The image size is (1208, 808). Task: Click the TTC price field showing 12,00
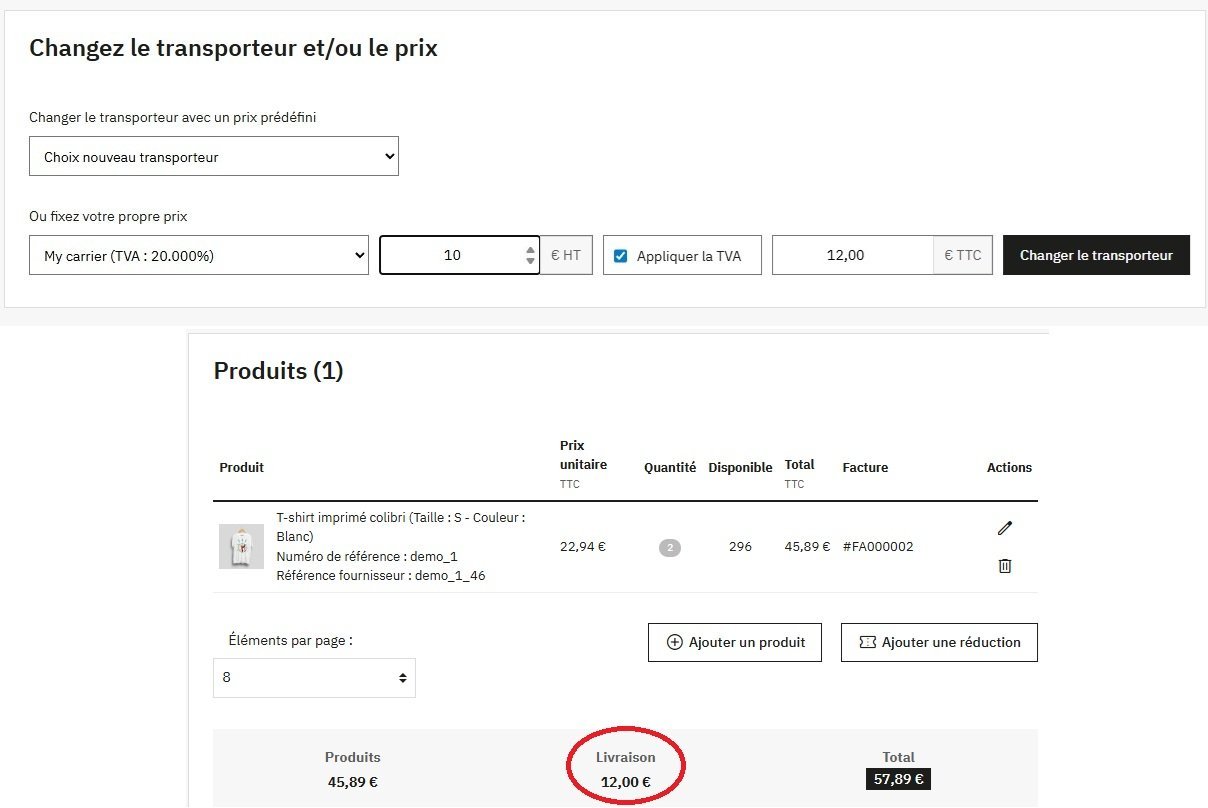pyautogui.click(x=853, y=255)
